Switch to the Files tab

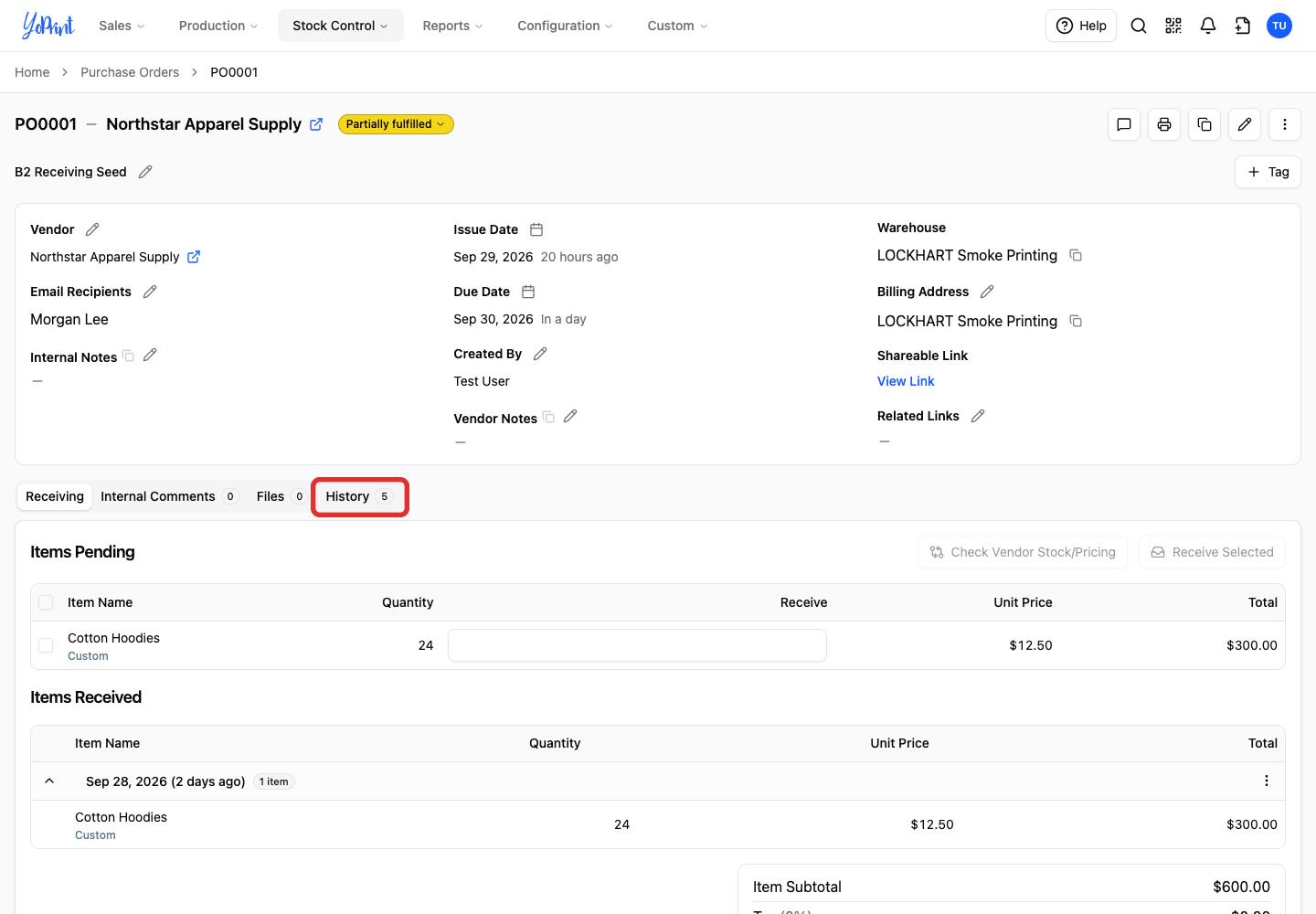tap(281, 496)
